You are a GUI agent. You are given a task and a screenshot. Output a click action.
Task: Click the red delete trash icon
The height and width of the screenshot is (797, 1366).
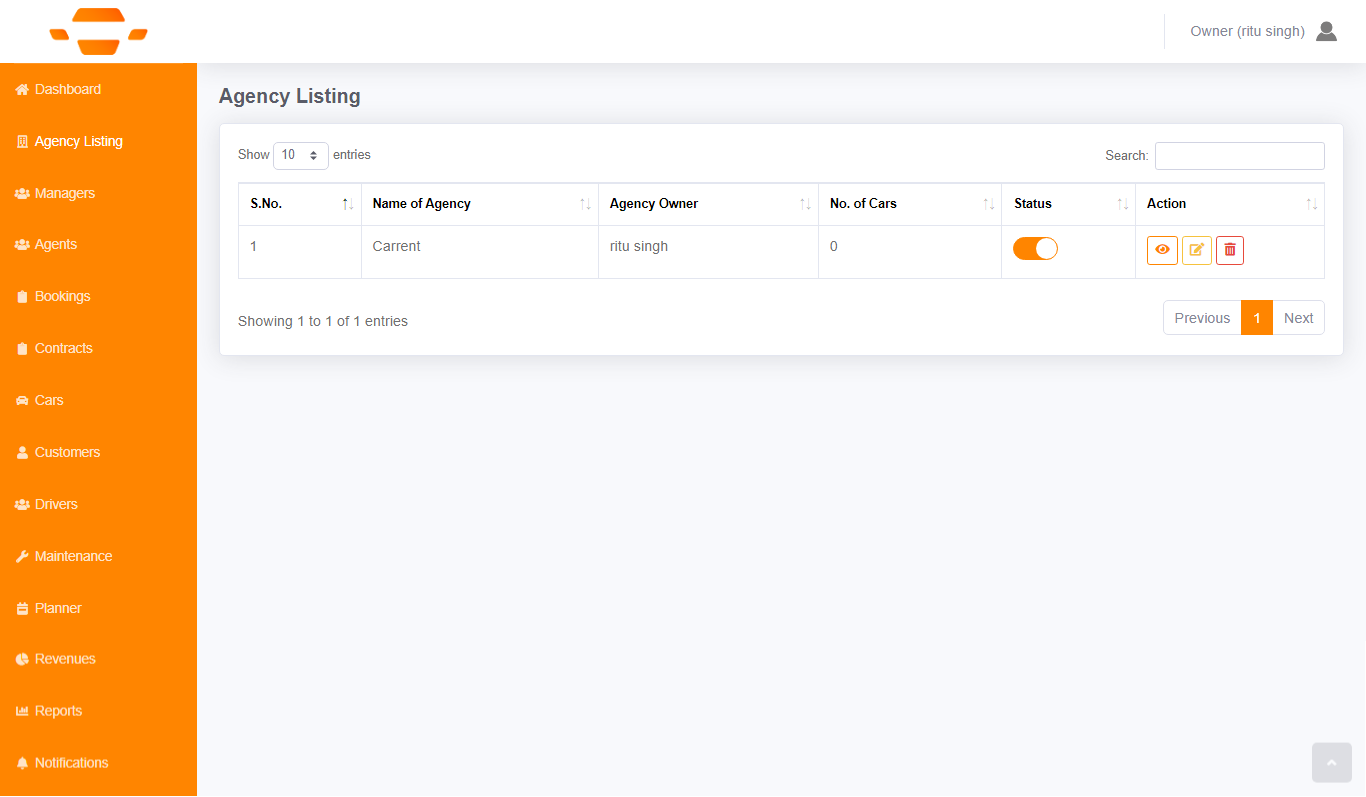pos(1230,250)
